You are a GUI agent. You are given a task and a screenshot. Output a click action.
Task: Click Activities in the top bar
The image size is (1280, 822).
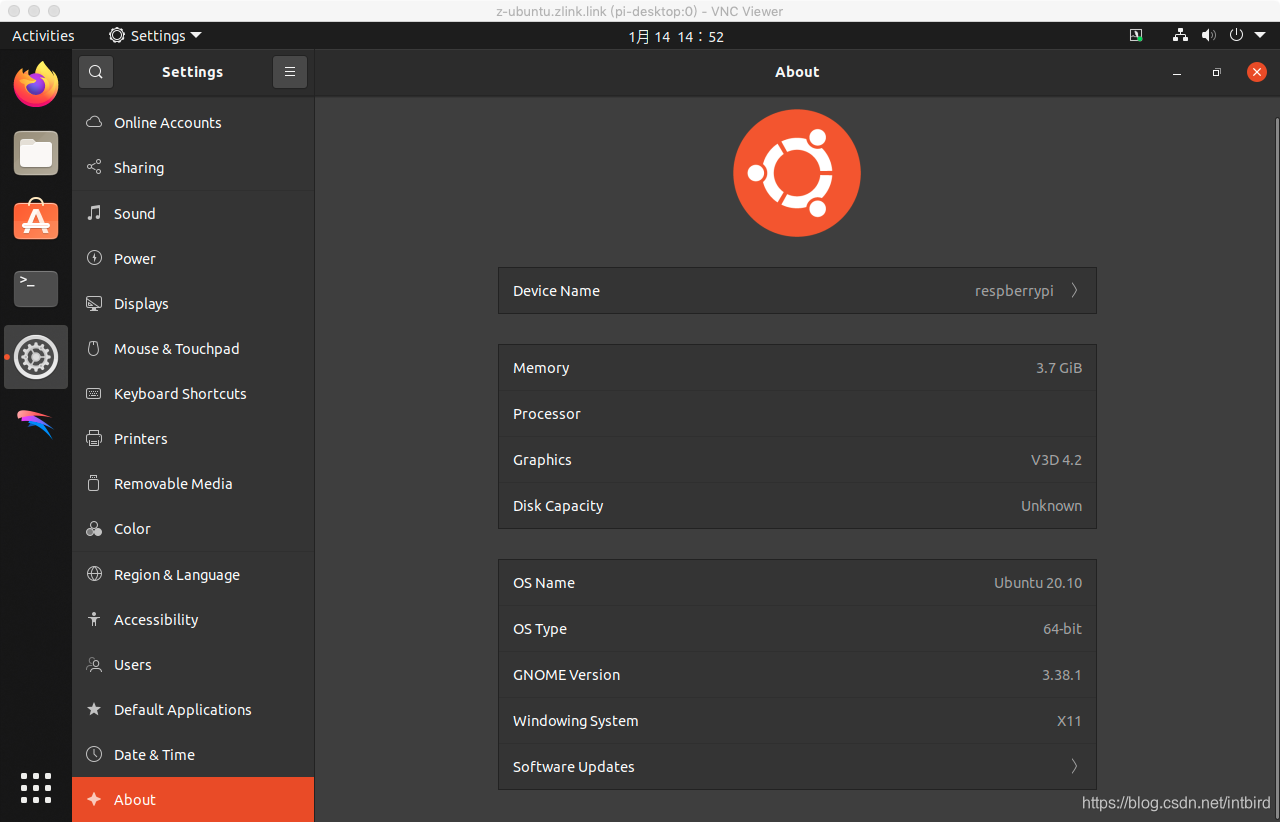click(43, 35)
